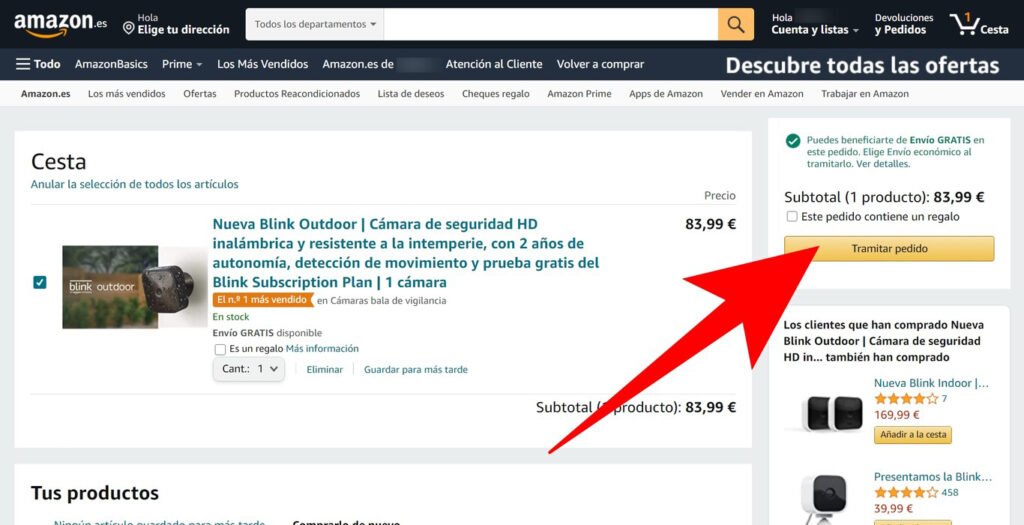Open the Cesta cart icon
The image size is (1024, 525).
[978, 24]
